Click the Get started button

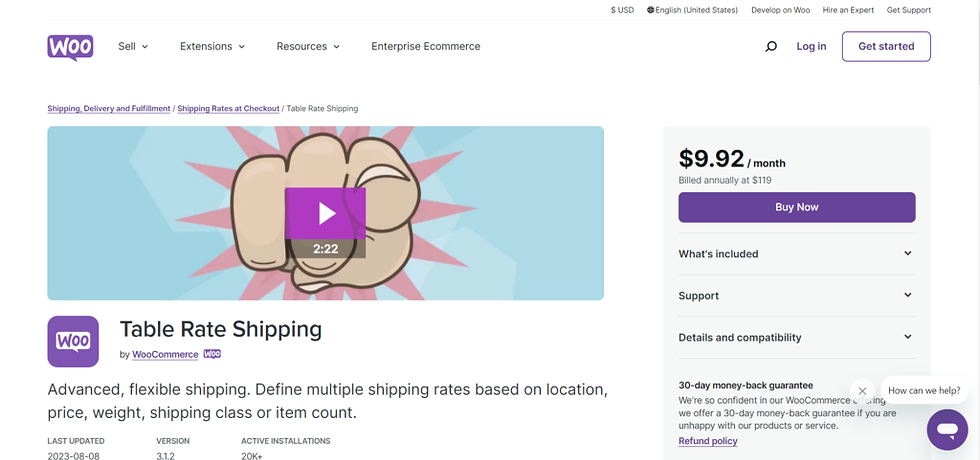click(886, 47)
